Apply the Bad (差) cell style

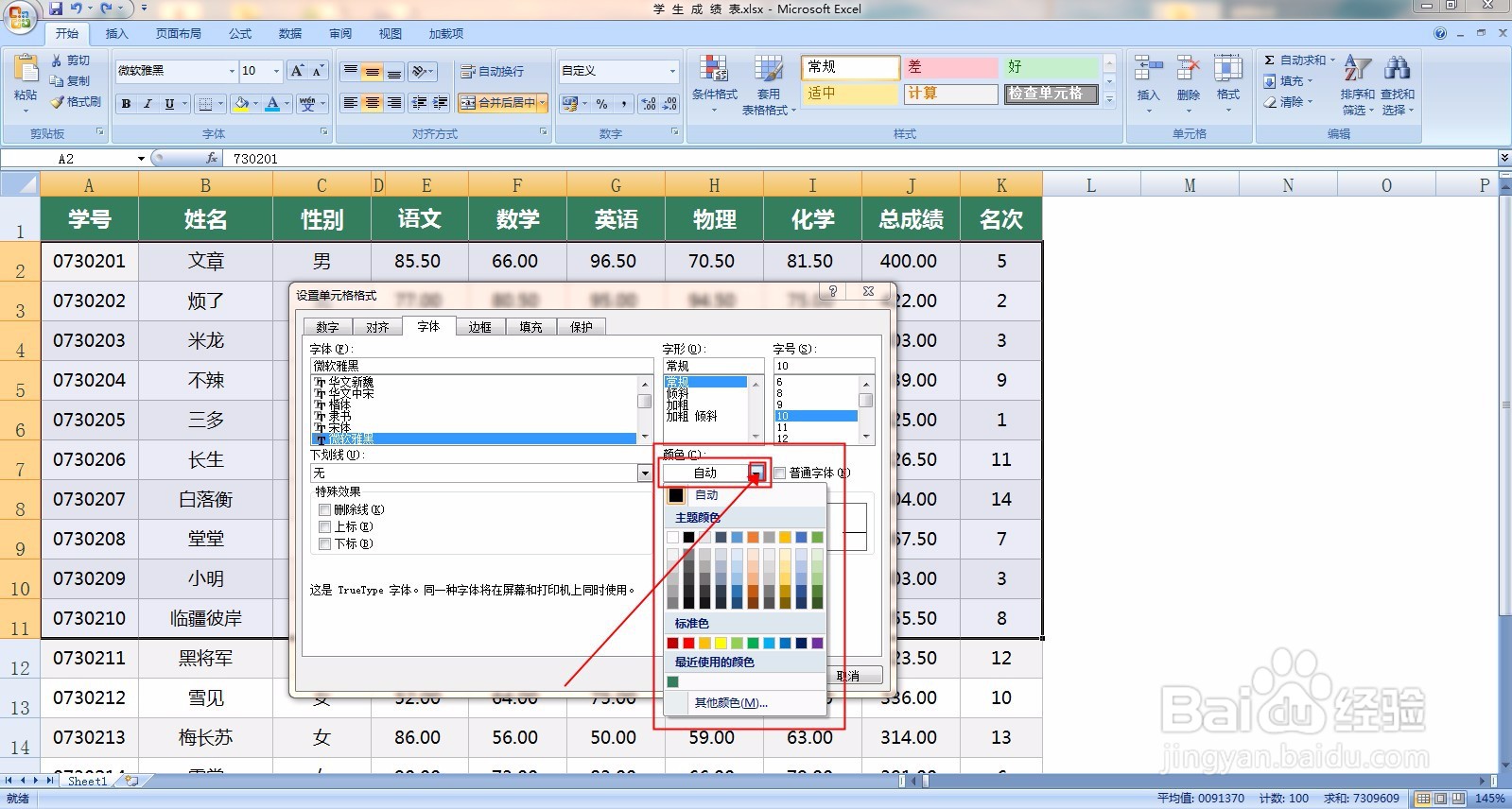(949, 67)
